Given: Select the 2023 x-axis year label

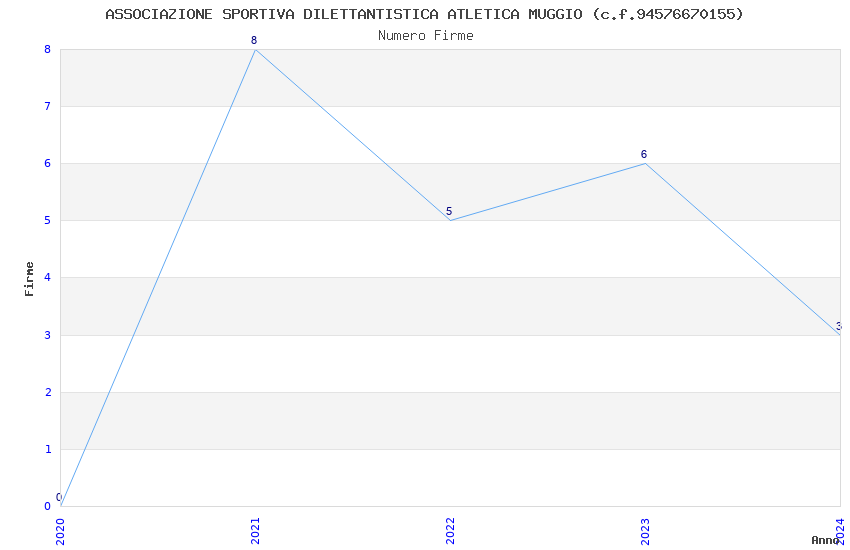Looking at the screenshot, I should (x=645, y=530).
